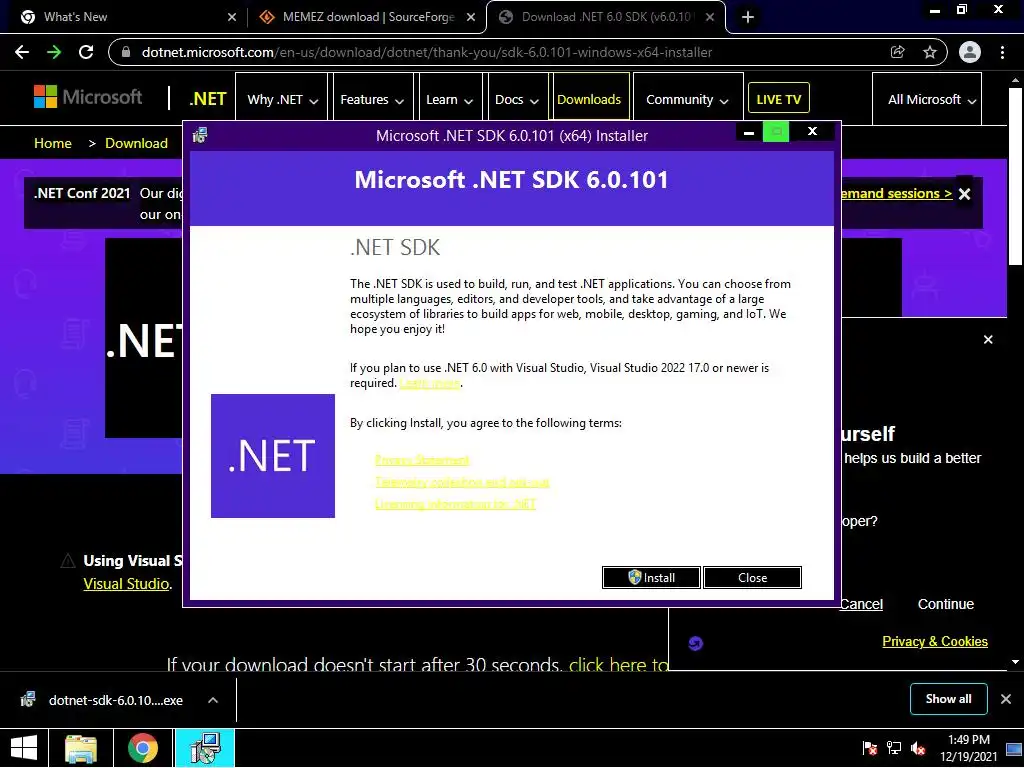
Task: Click the network tray icon
Action: tap(894, 748)
